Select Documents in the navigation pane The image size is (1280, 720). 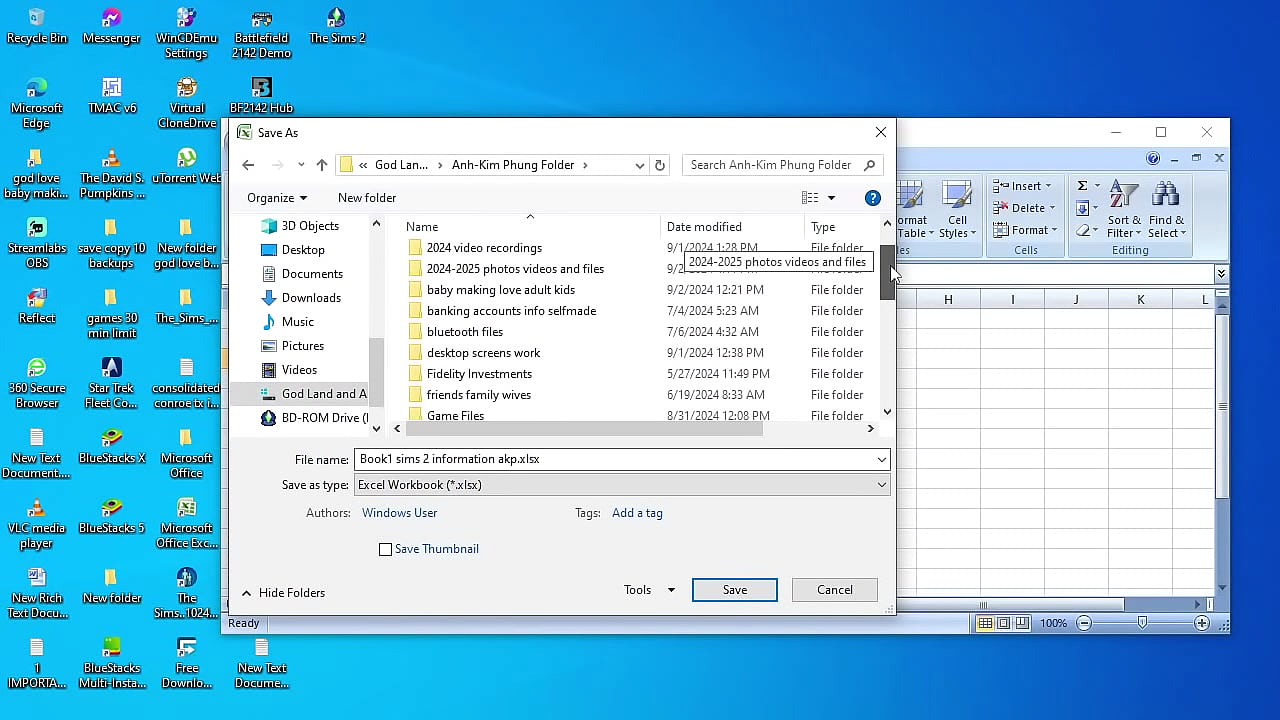[x=312, y=274]
